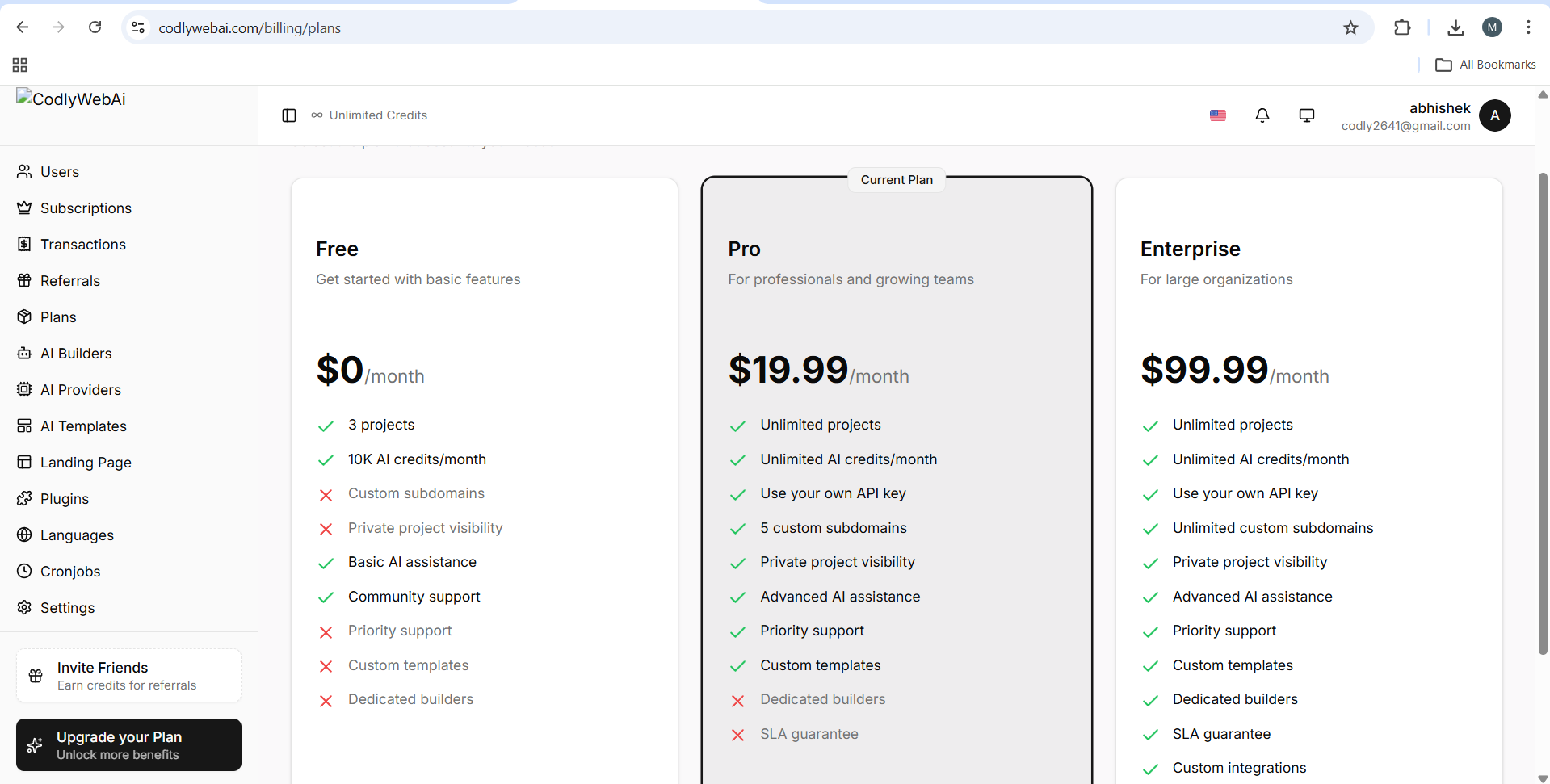Select the Plans cube icon
Viewport: 1550px width, 784px height.
[x=24, y=317]
